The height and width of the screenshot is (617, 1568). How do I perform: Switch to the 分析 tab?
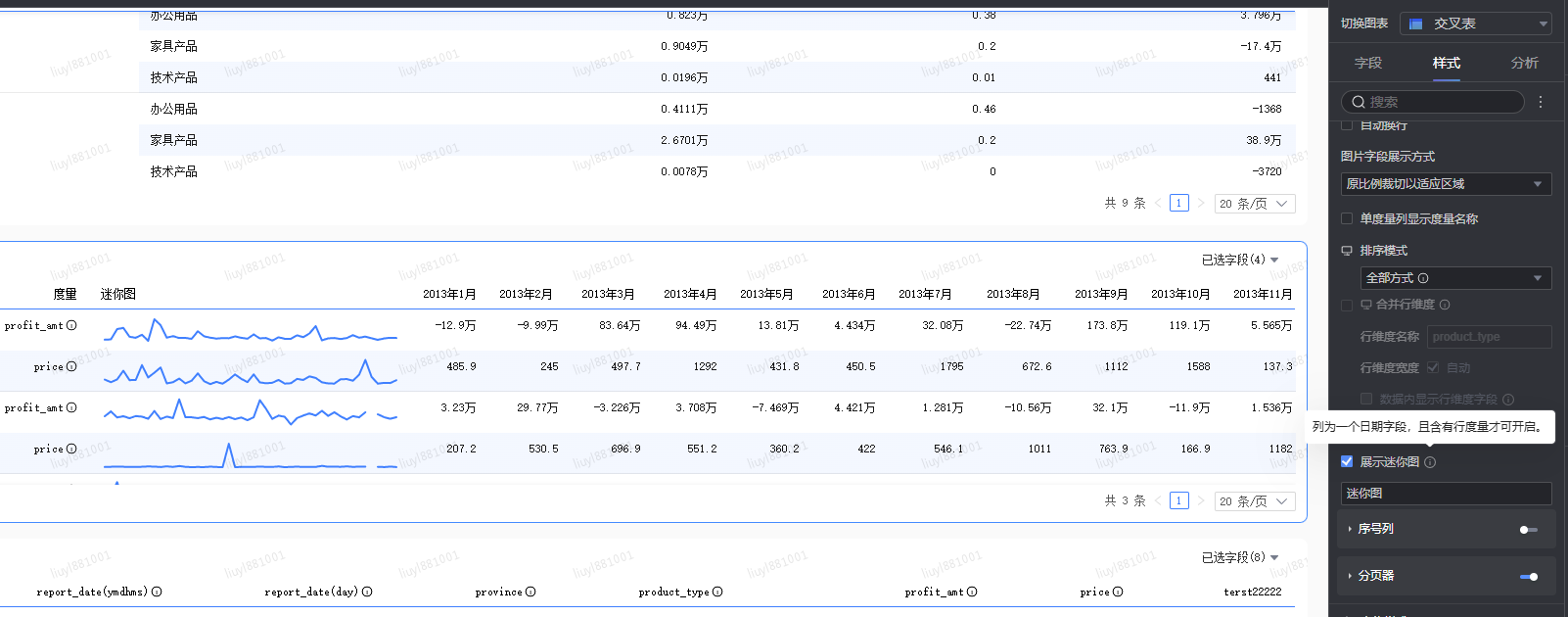pos(1524,63)
